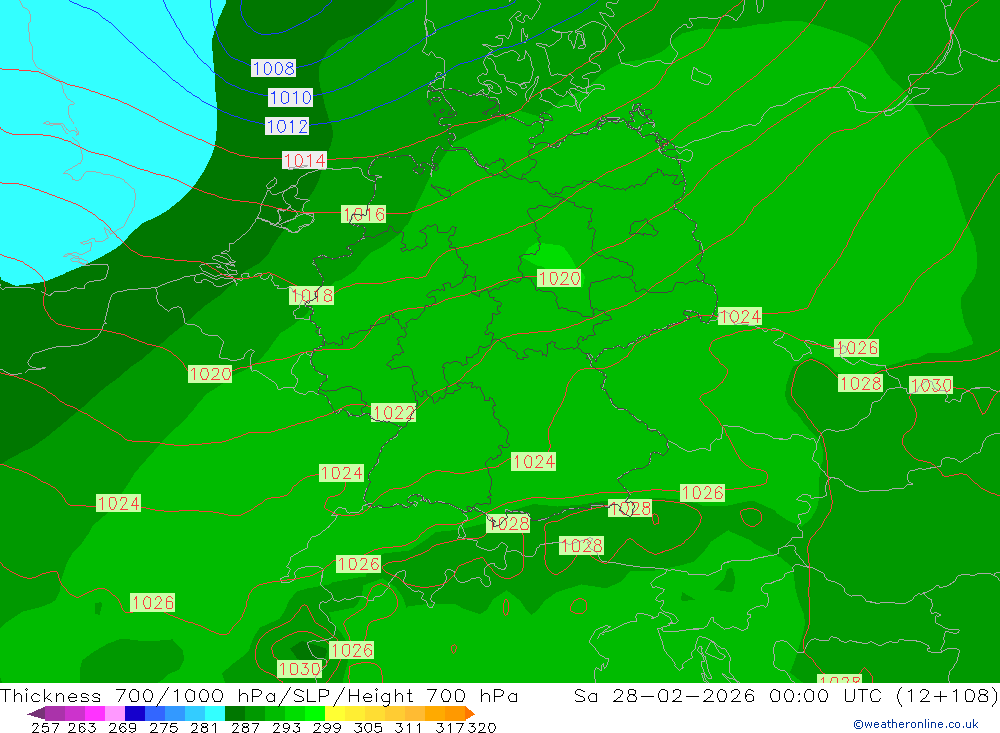The image size is (1000, 733).
Task: Click the 311 legend value
Action: pyautogui.click(x=408, y=727)
